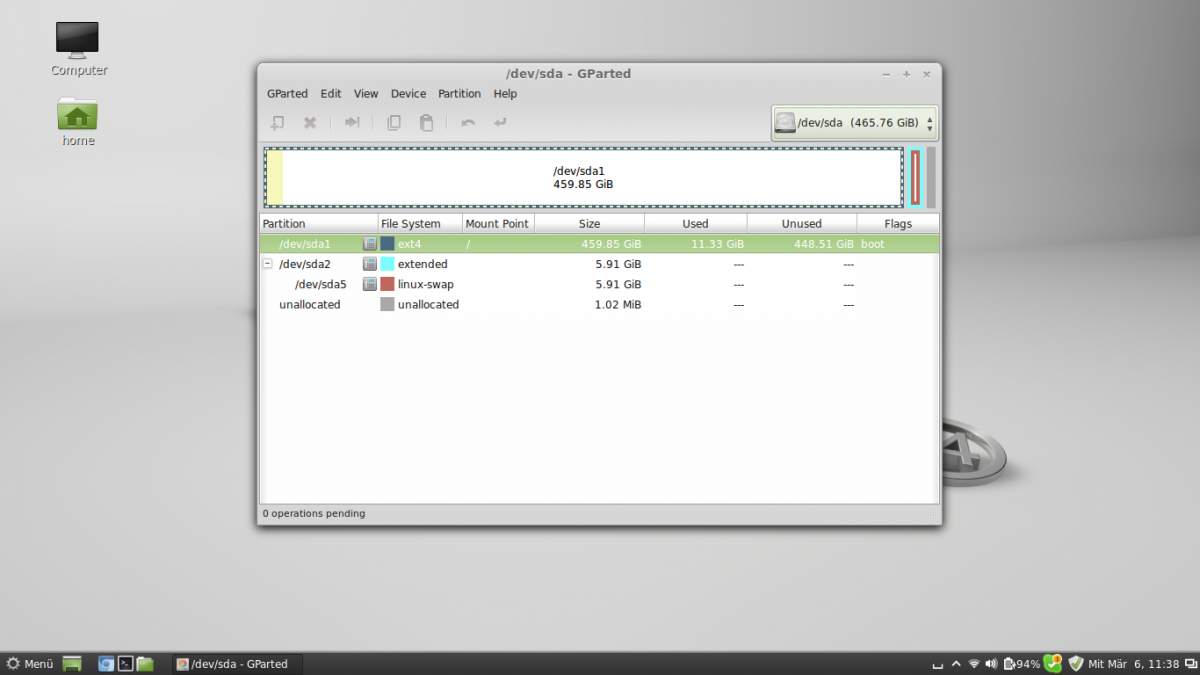Screen dimensions: 1200x675
Task: Select the /dev/sda5 partition row
Action: tap(599, 284)
